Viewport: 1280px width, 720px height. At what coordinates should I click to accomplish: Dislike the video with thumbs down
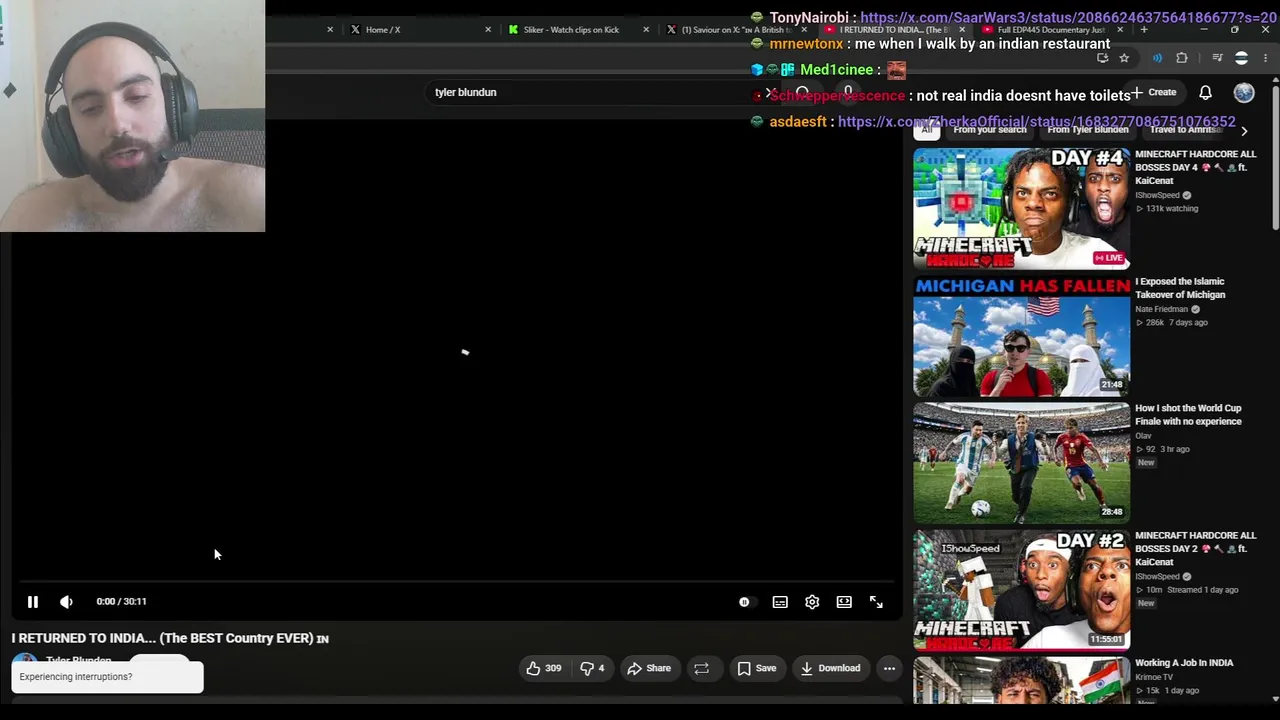tap(592, 668)
